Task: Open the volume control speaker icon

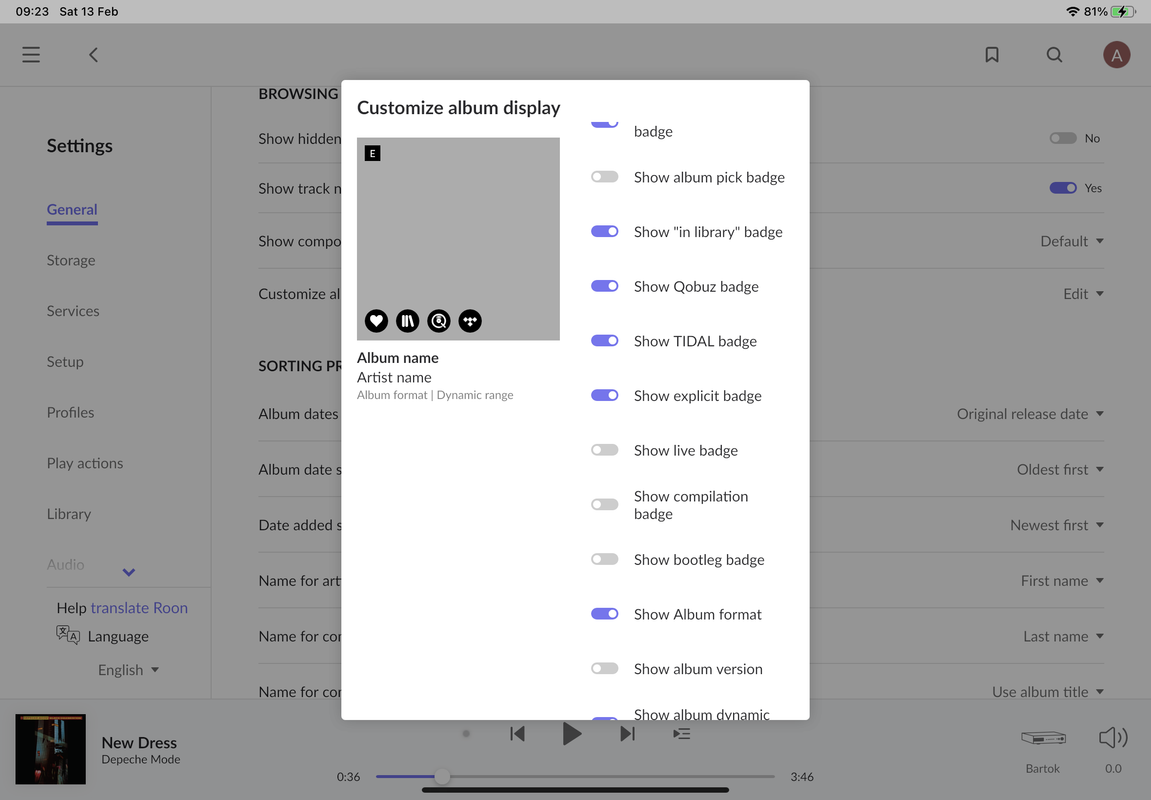Action: 1113,738
